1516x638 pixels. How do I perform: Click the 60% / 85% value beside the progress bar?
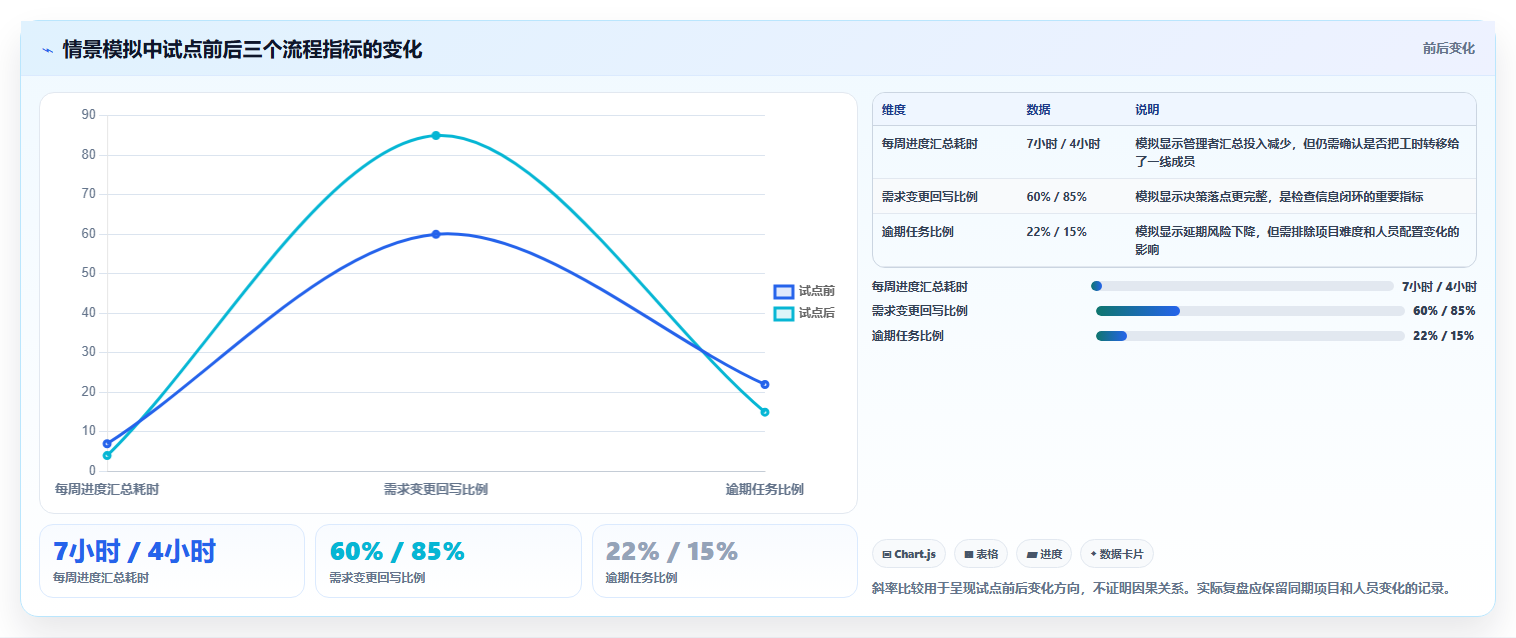pyautogui.click(x=1444, y=311)
